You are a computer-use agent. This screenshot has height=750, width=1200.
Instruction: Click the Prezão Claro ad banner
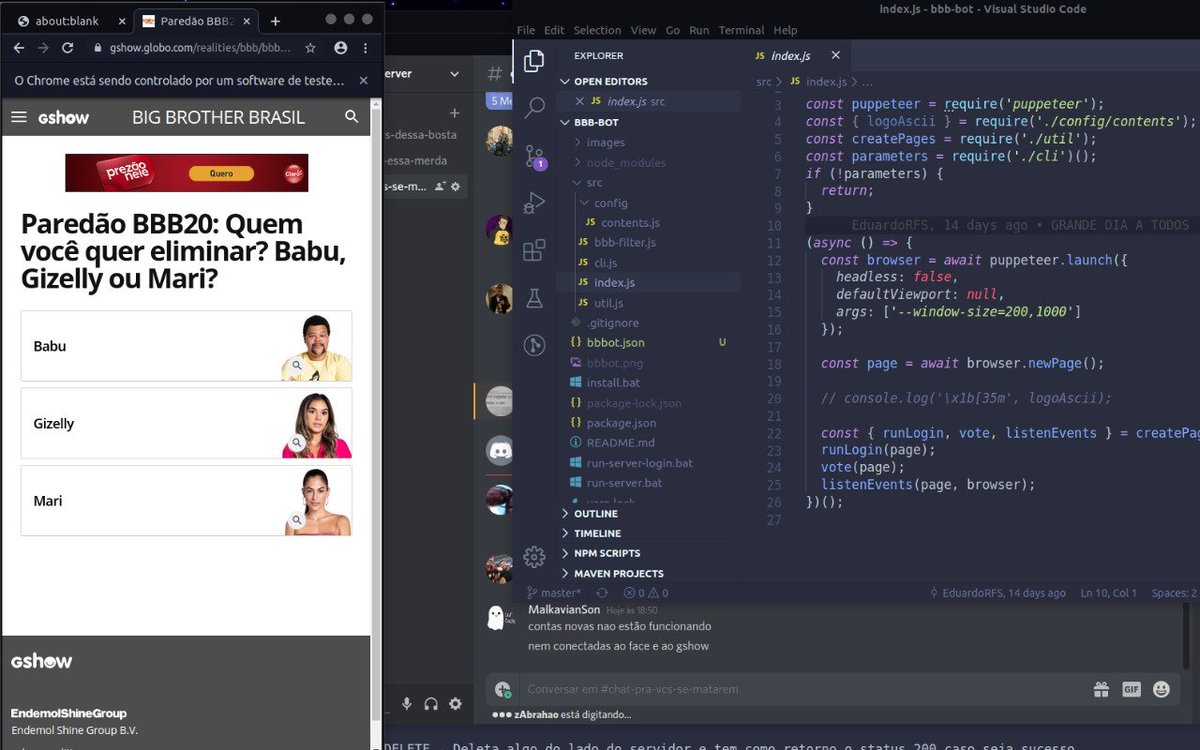point(187,173)
